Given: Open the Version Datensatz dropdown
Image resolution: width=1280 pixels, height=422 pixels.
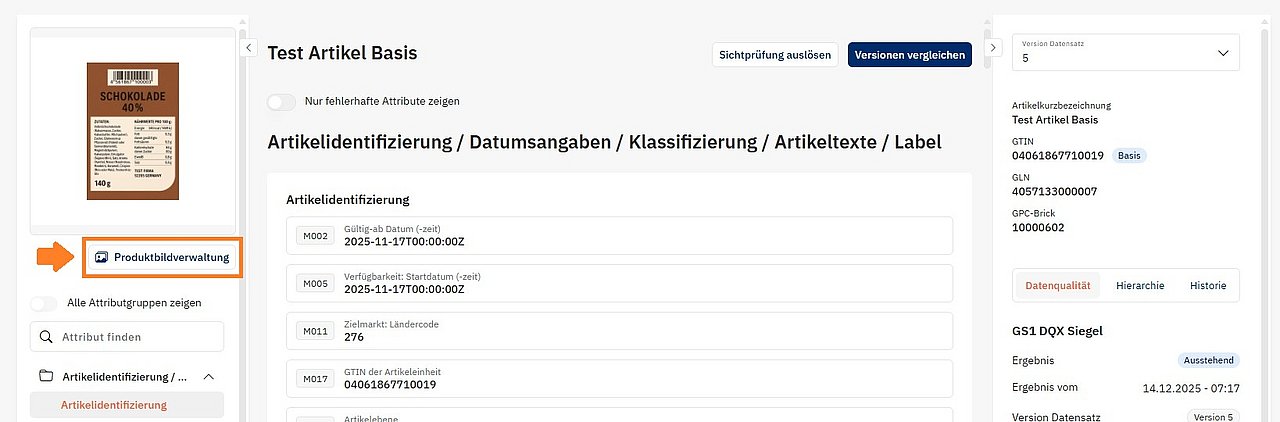Looking at the screenshot, I should point(1125,53).
